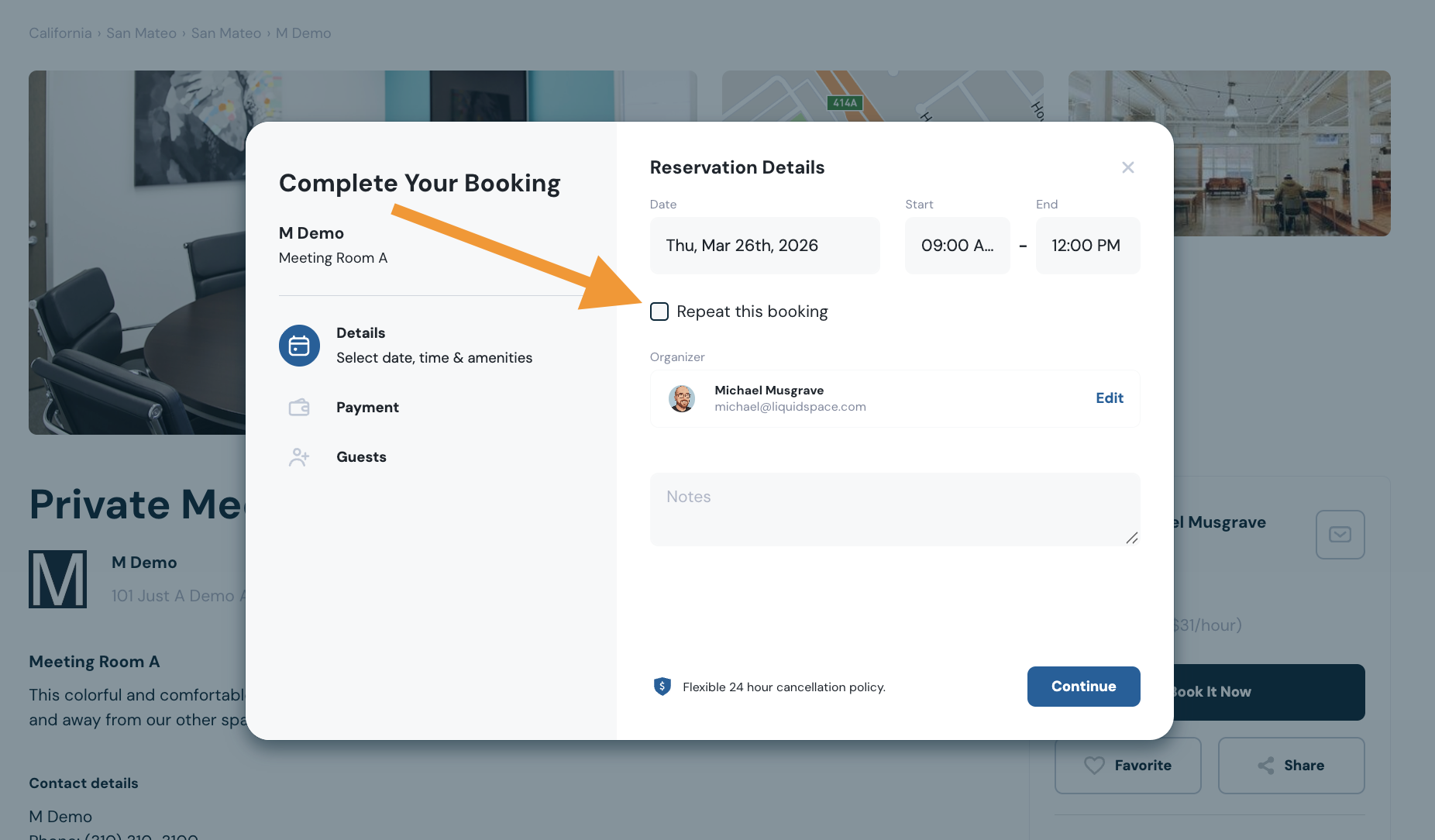Click the Complete Your Booking heading
The width and height of the screenshot is (1435, 840).
coord(419,183)
